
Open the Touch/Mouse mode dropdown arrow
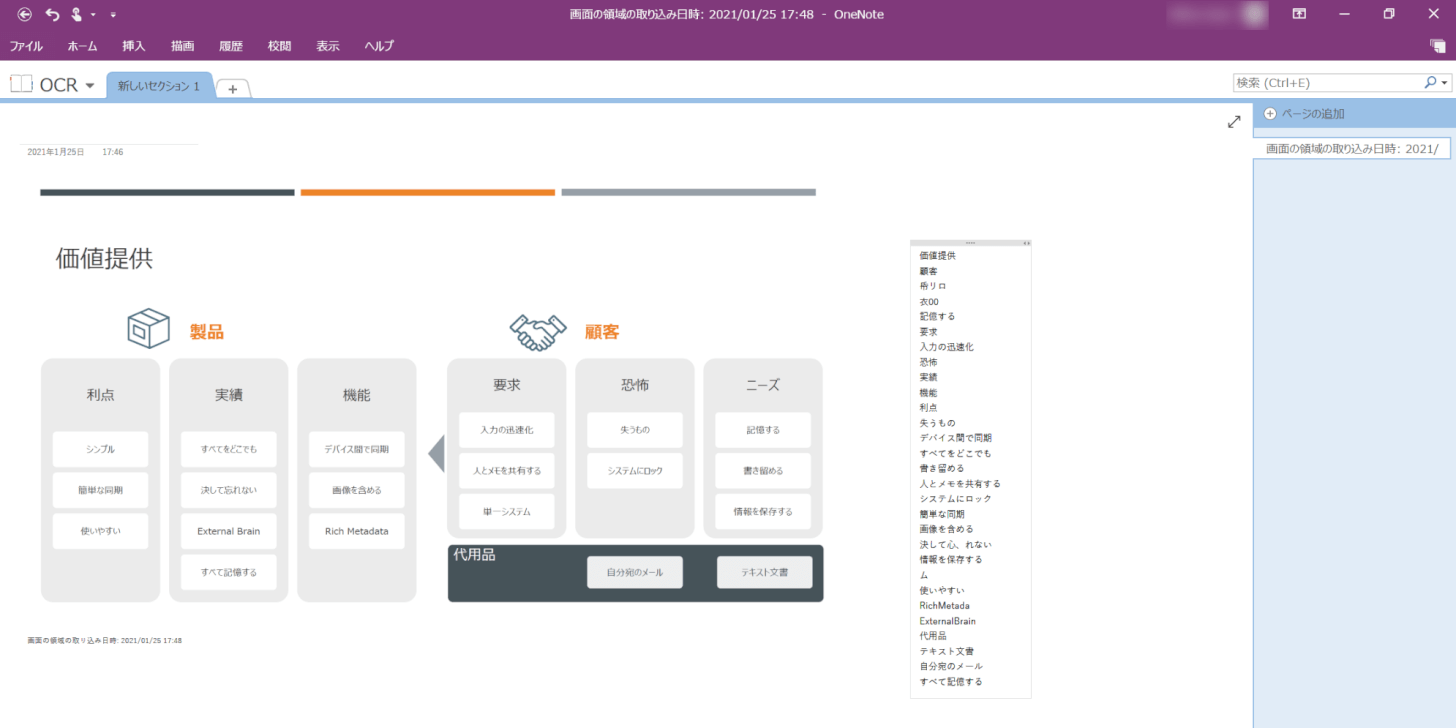click(93, 15)
